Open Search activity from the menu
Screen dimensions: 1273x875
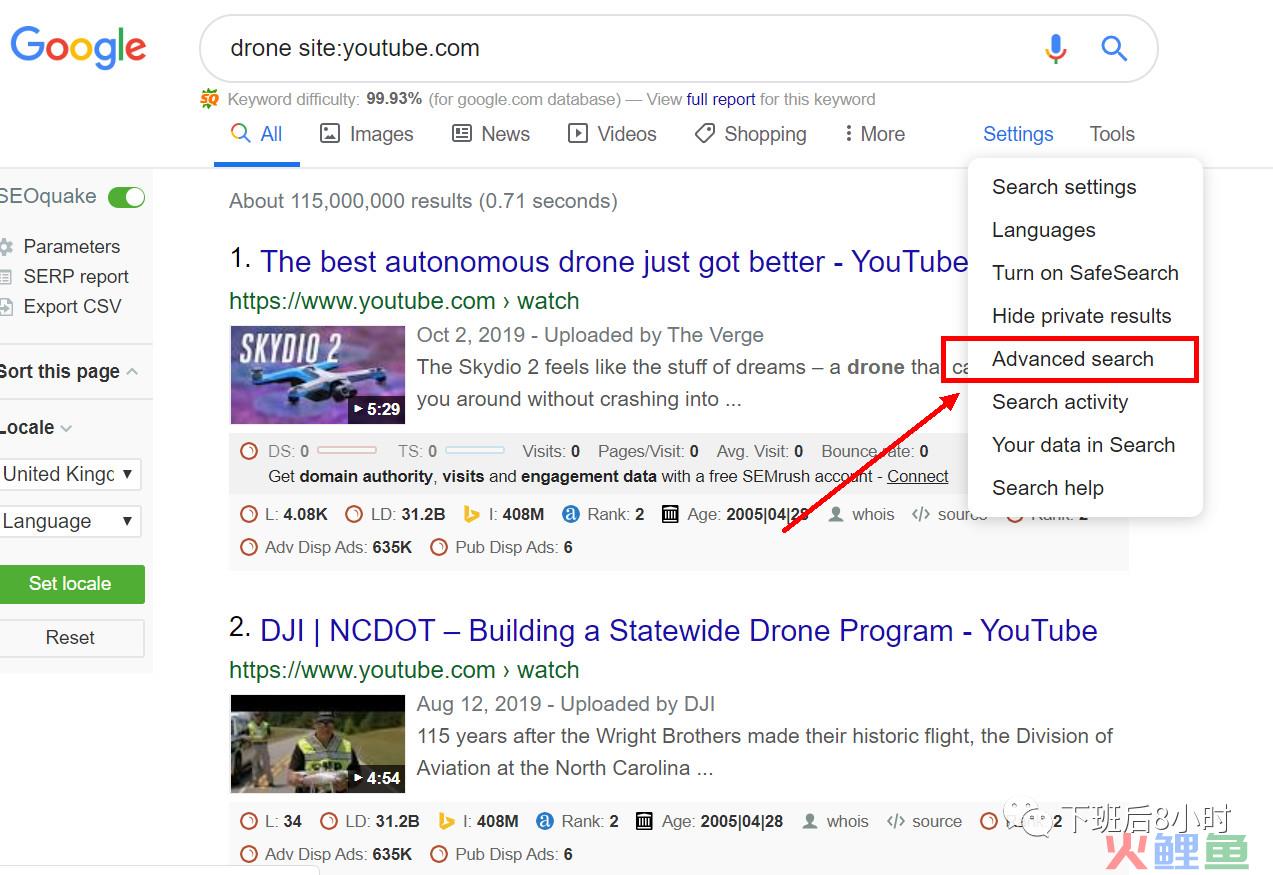pos(1060,402)
